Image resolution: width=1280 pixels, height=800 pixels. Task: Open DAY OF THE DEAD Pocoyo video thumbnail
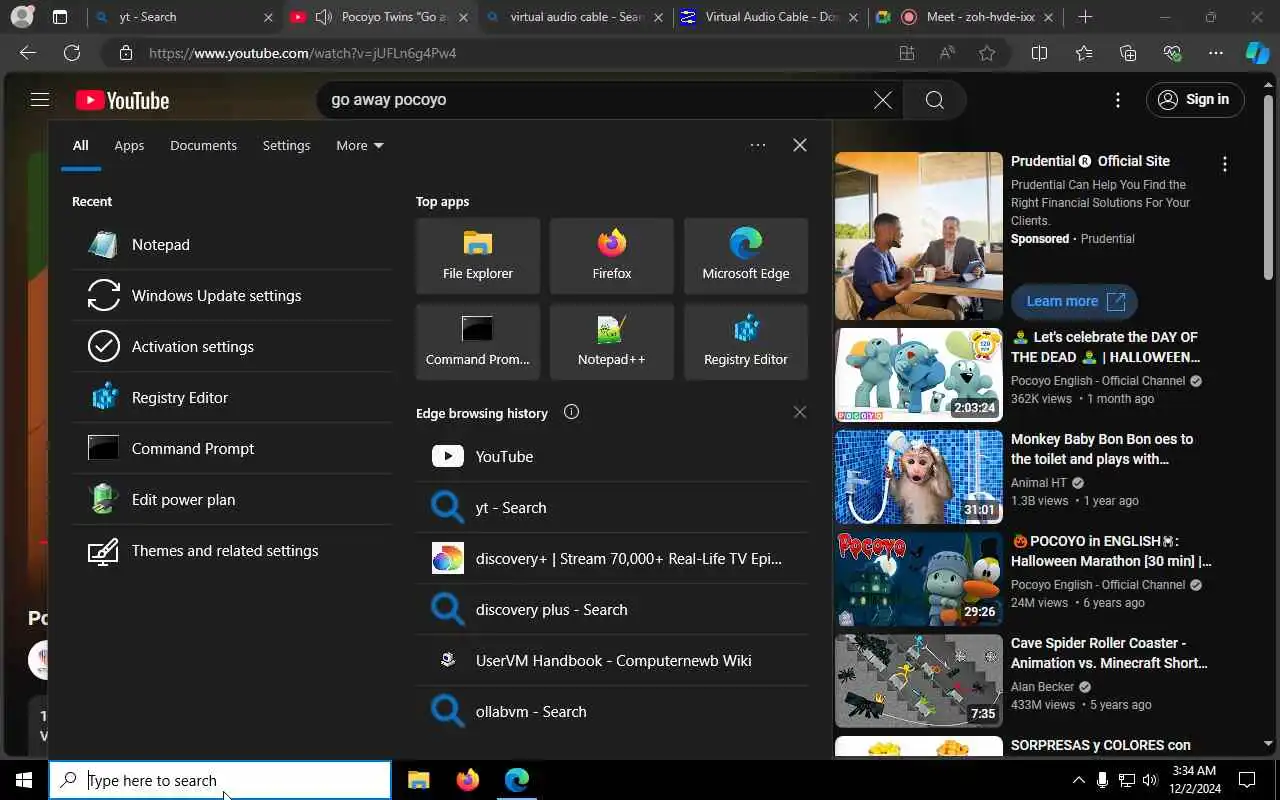[x=919, y=375]
